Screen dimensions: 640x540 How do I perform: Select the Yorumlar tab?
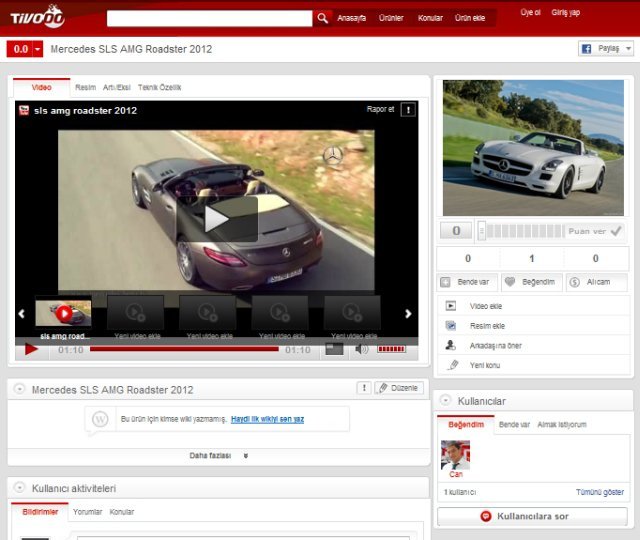(88, 512)
